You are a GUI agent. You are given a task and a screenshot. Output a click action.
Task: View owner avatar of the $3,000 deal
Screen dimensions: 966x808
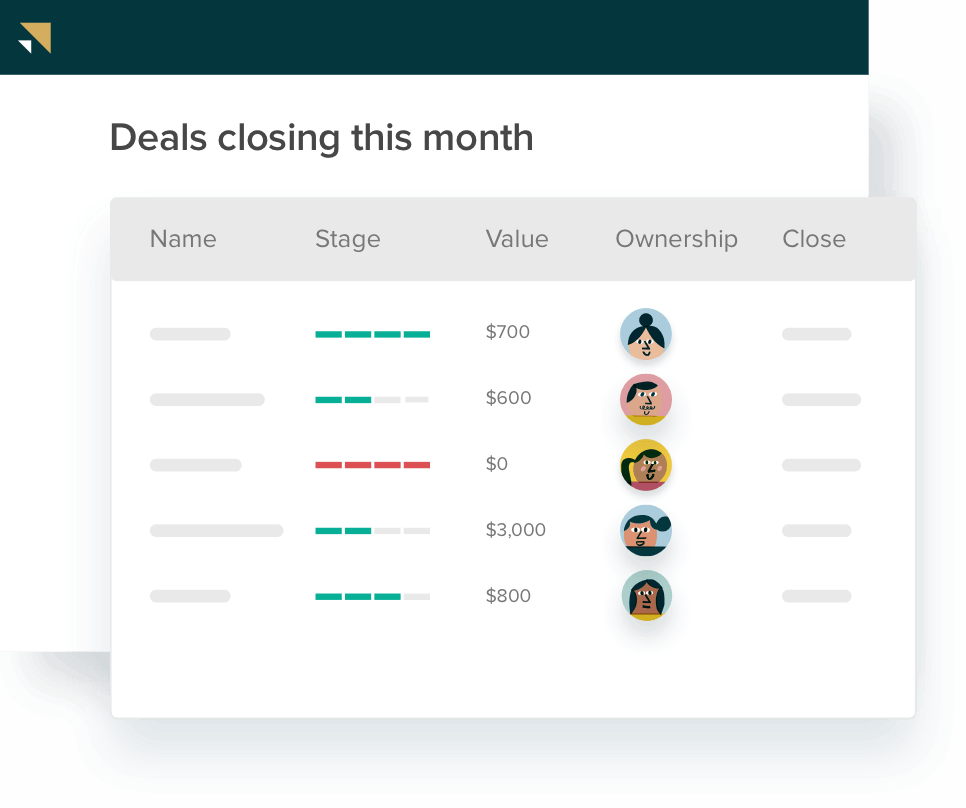tap(645, 531)
